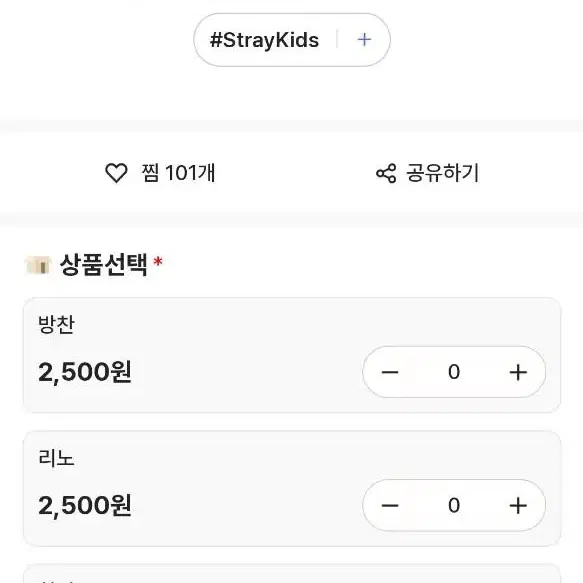Click the 방찬 2,500원 price
583x583 pixels.
[85, 372]
